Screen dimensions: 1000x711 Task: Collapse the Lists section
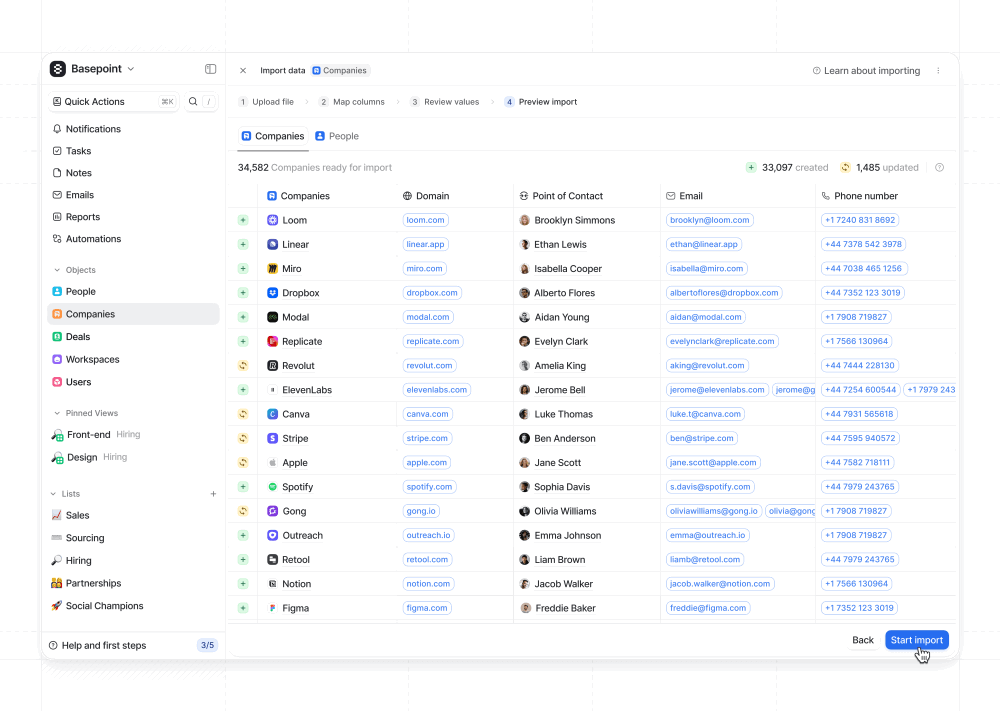(53, 494)
